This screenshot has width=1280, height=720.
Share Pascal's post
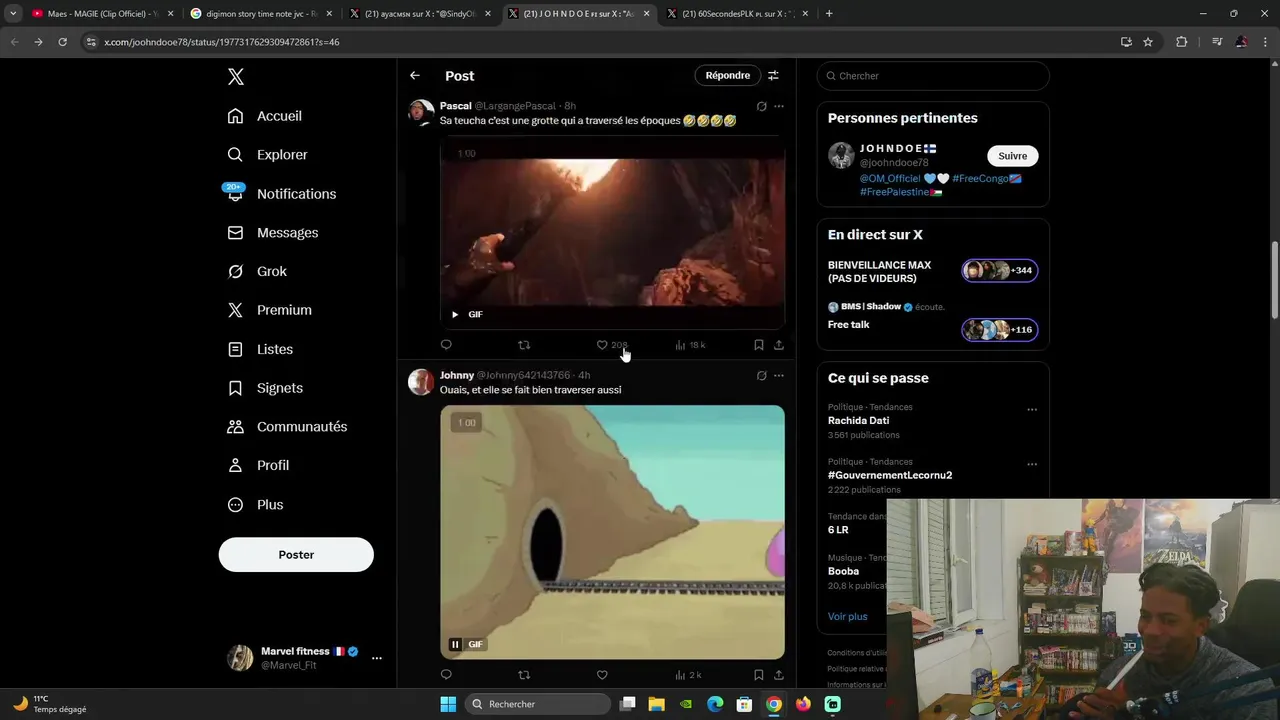(779, 345)
